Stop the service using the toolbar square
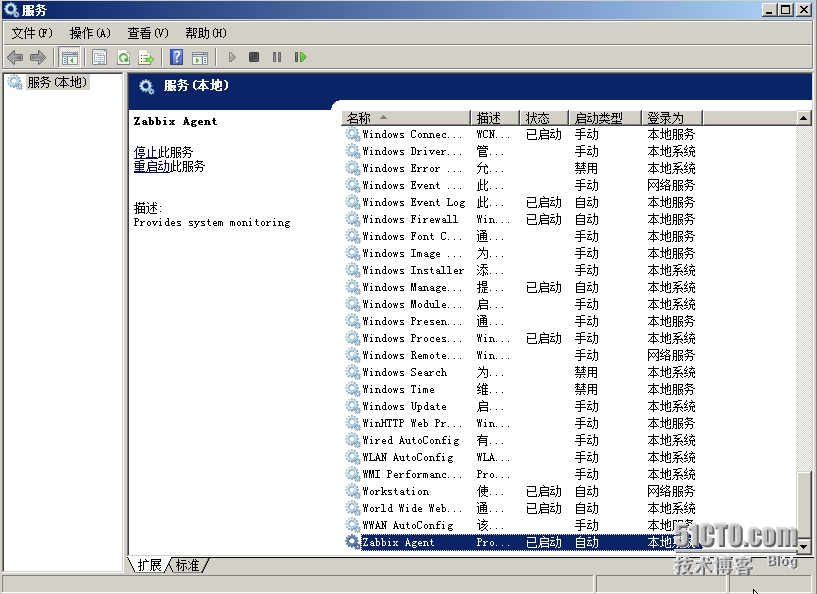The image size is (817, 594). (x=254, y=57)
